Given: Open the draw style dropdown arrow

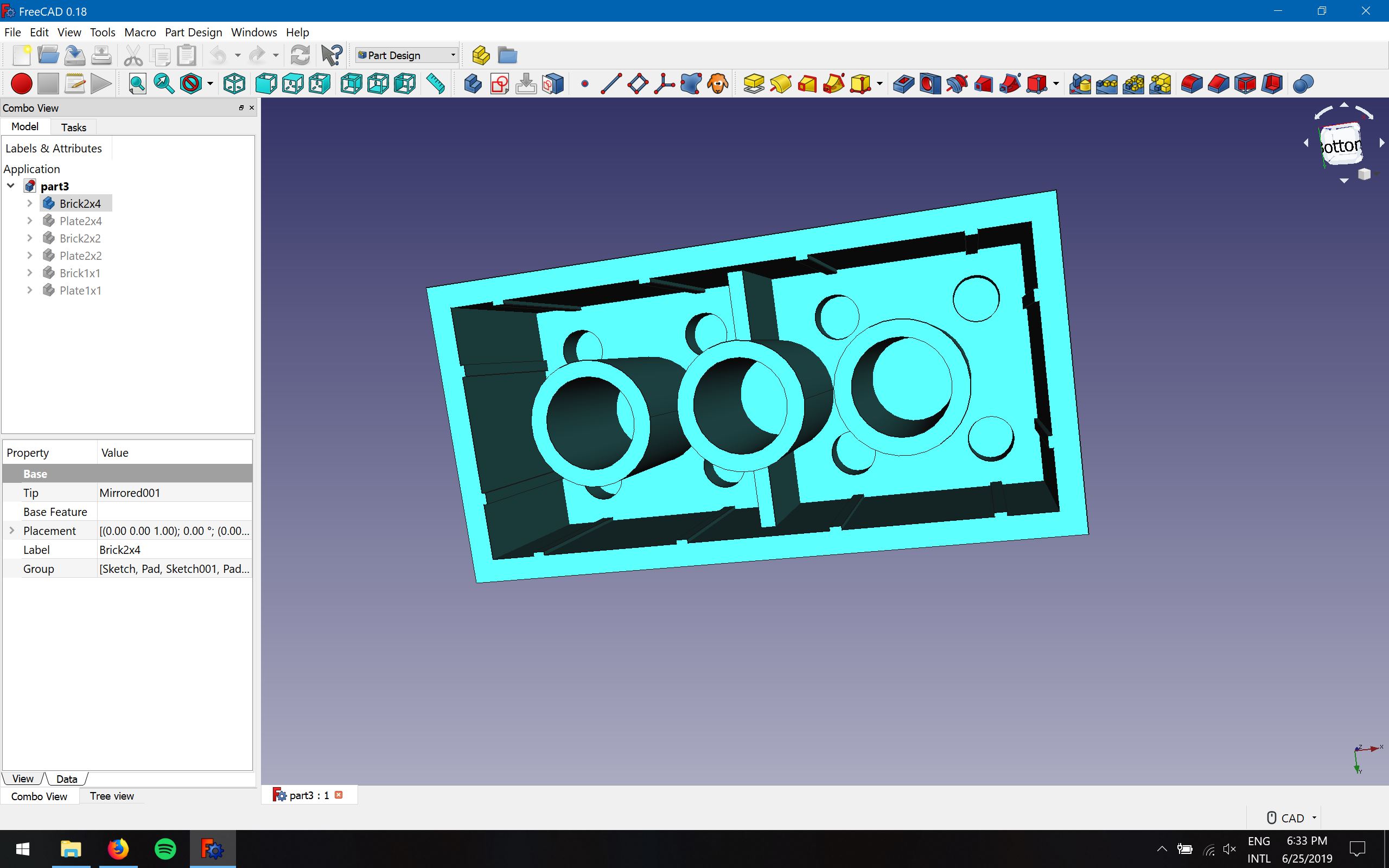Looking at the screenshot, I should pyautogui.click(x=210, y=84).
